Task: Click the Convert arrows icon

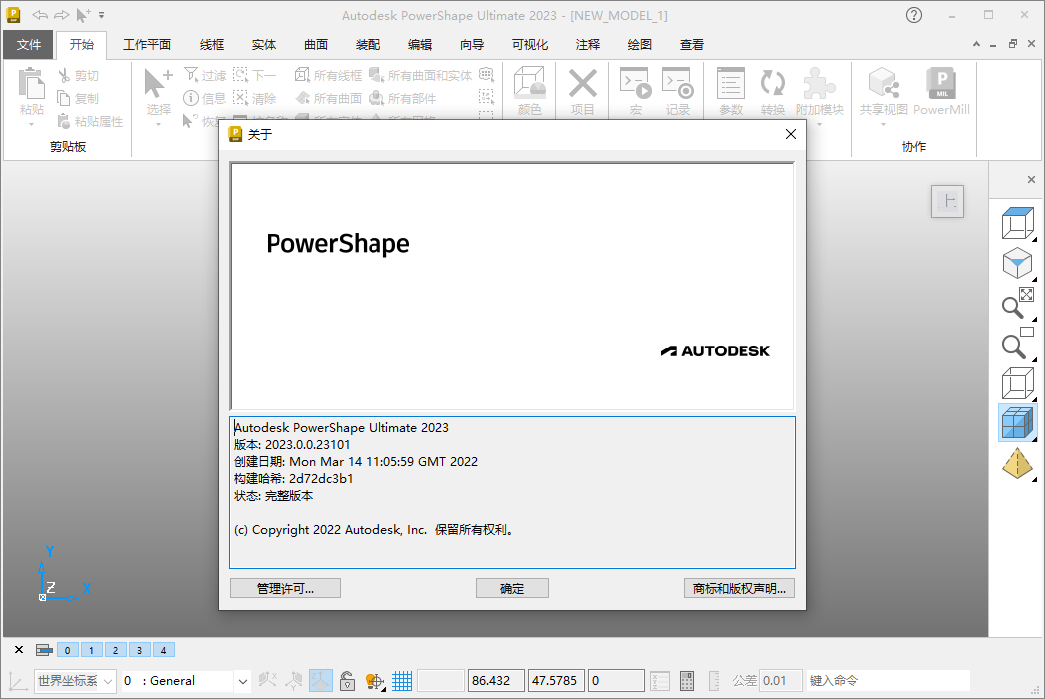Action: coord(772,83)
